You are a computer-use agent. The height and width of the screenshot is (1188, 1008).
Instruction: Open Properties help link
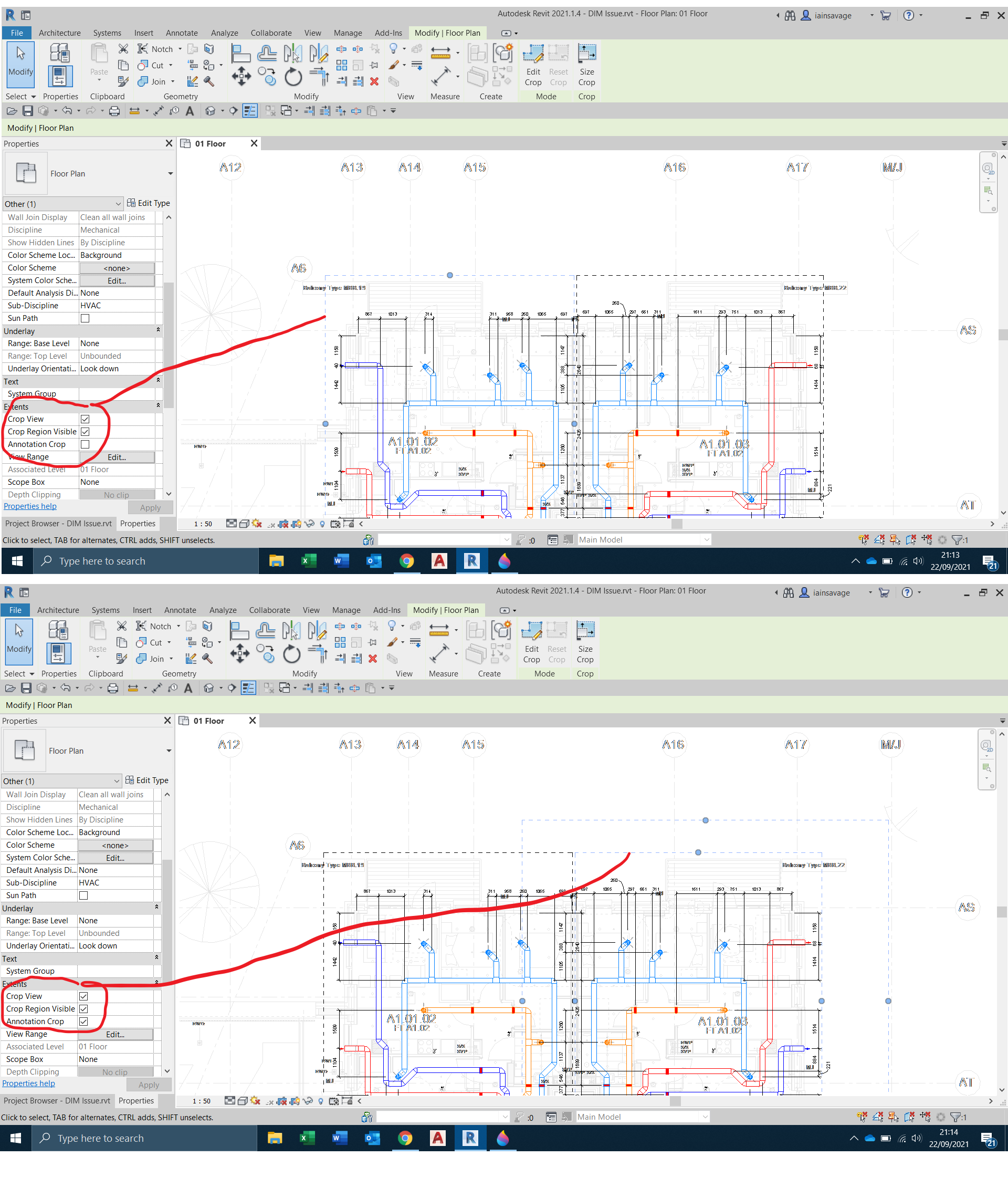click(30, 506)
